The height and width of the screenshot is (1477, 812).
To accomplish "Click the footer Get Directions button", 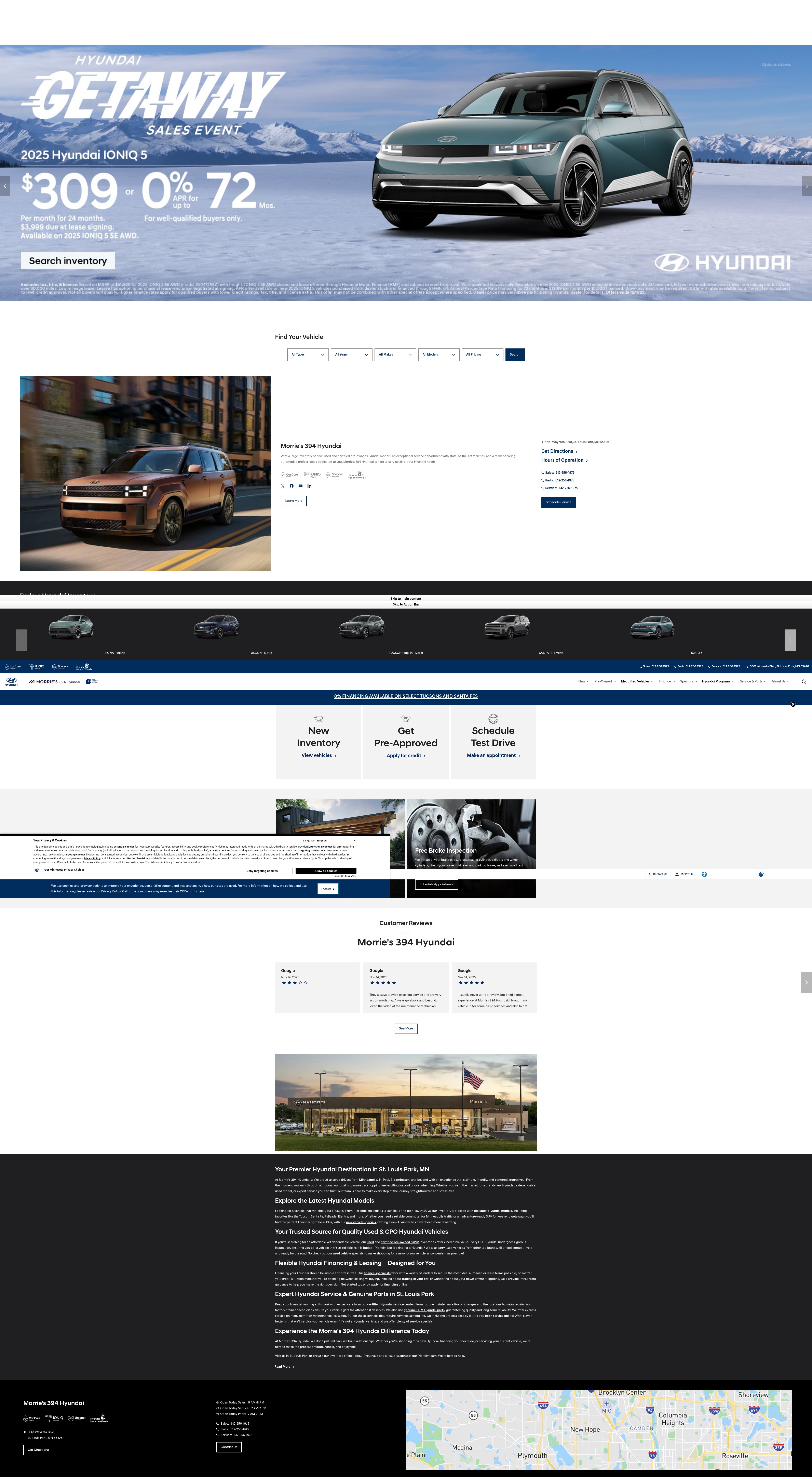I will pos(38,1450).
